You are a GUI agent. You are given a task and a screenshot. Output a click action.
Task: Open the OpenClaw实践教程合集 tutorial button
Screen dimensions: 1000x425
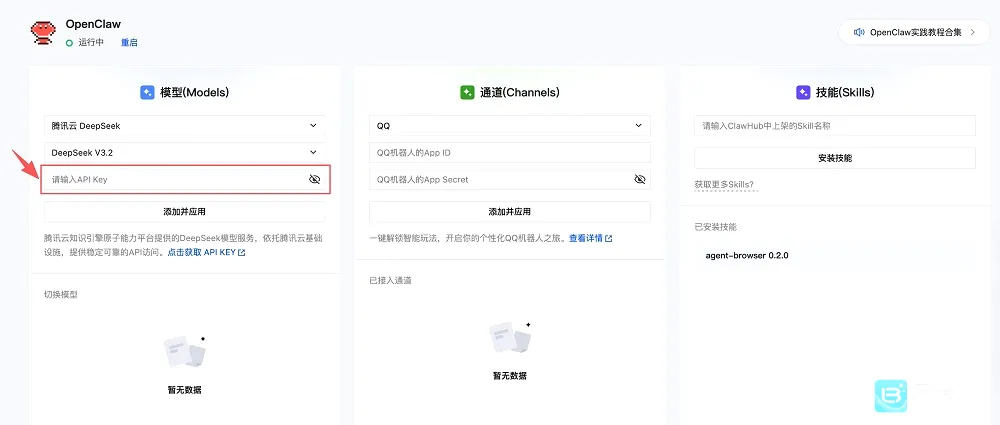pyautogui.click(x=914, y=32)
